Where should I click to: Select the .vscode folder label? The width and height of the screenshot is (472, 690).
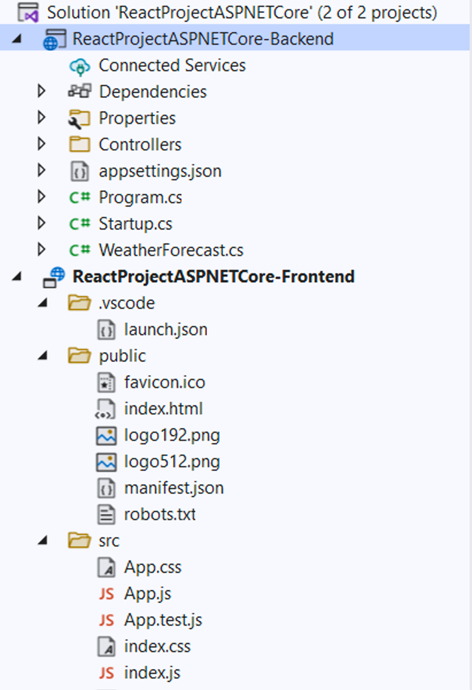coord(127,303)
